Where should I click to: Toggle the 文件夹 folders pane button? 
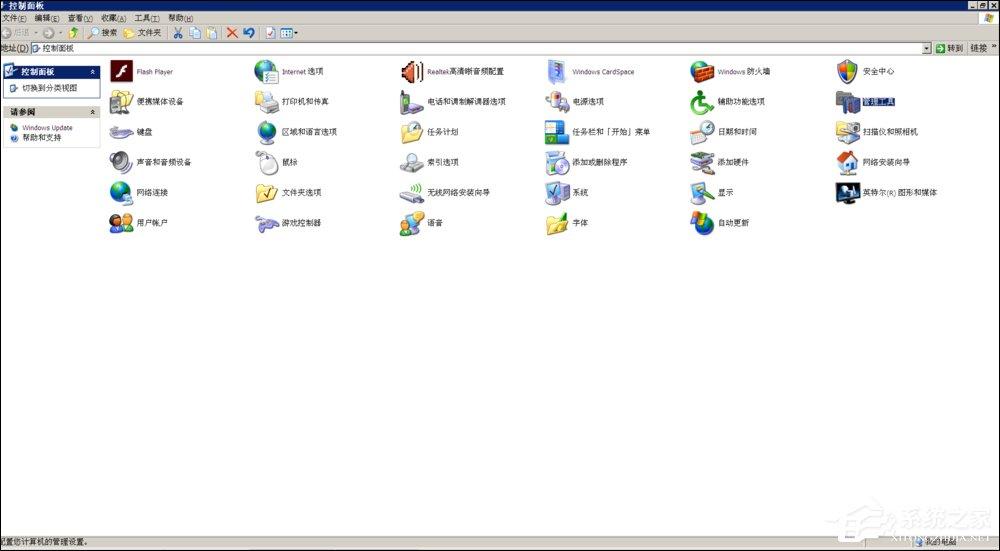click(x=142, y=33)
